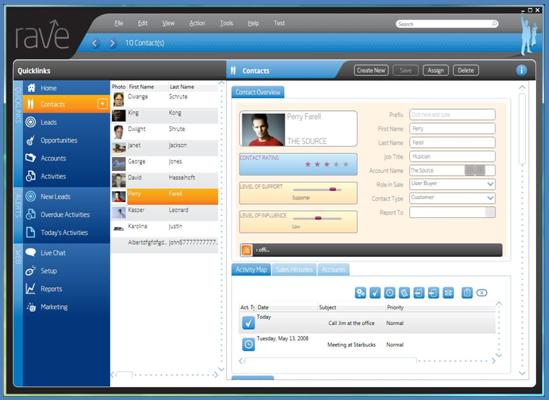The height and width of the screenshot is (400, 549).
Task: Open the Home quicklink
Action: coord(48,88)
